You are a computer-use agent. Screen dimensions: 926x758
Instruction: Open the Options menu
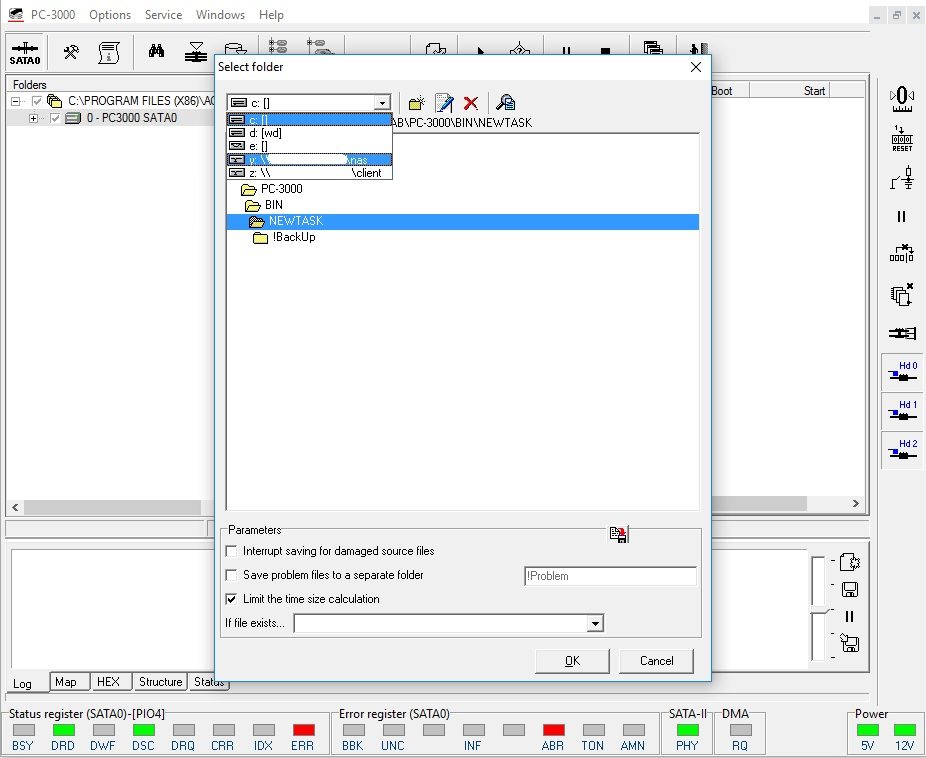pyautogui.click(x=110, y=15)
